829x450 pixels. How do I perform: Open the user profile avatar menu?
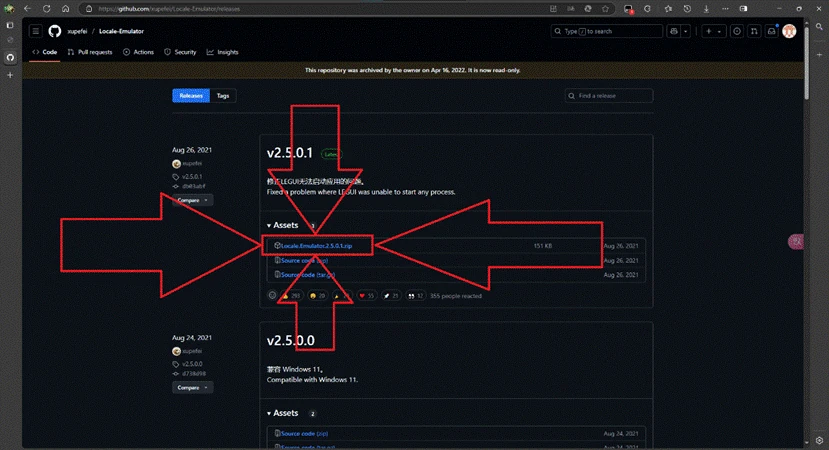click(x=789, y=31)
